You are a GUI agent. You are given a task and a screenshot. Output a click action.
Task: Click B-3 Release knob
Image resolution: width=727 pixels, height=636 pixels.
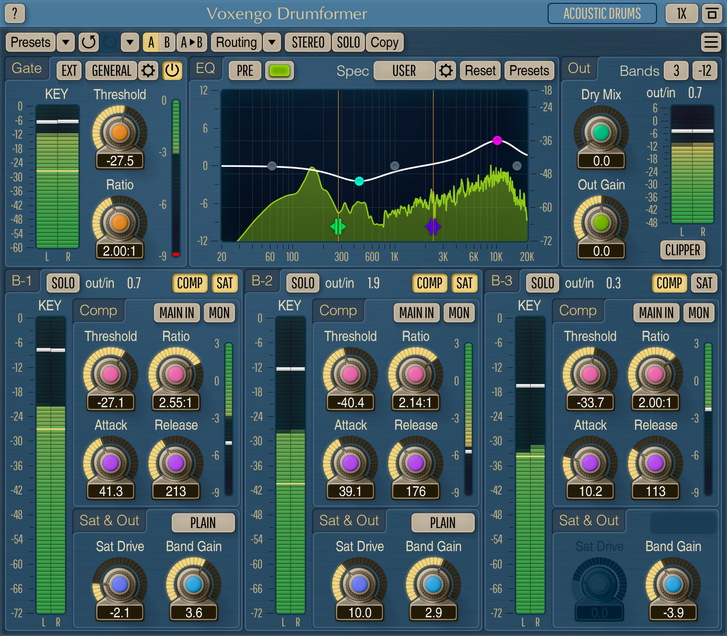[x=655, y=463]
